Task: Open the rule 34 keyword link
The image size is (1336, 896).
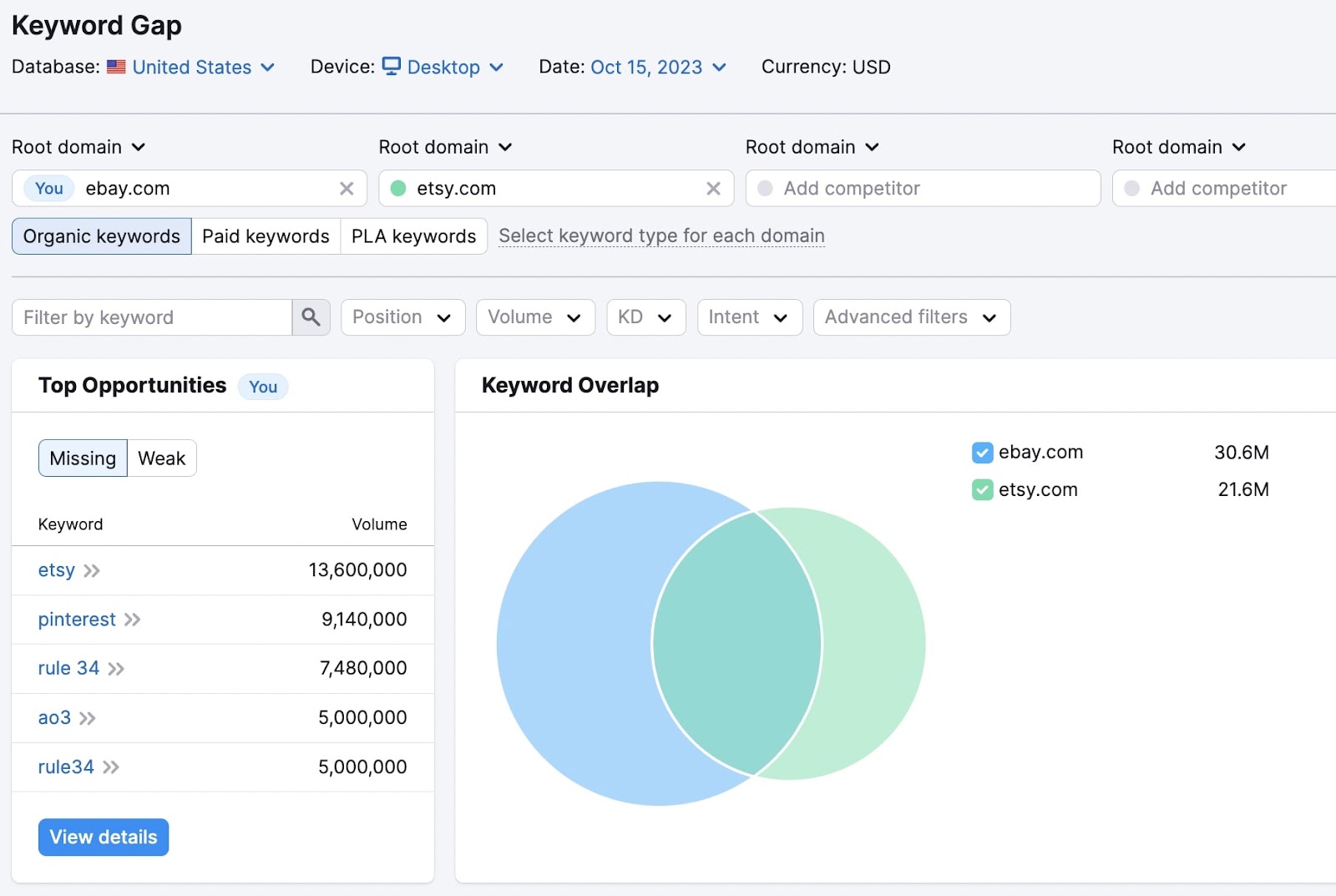Action: [68, 668]
